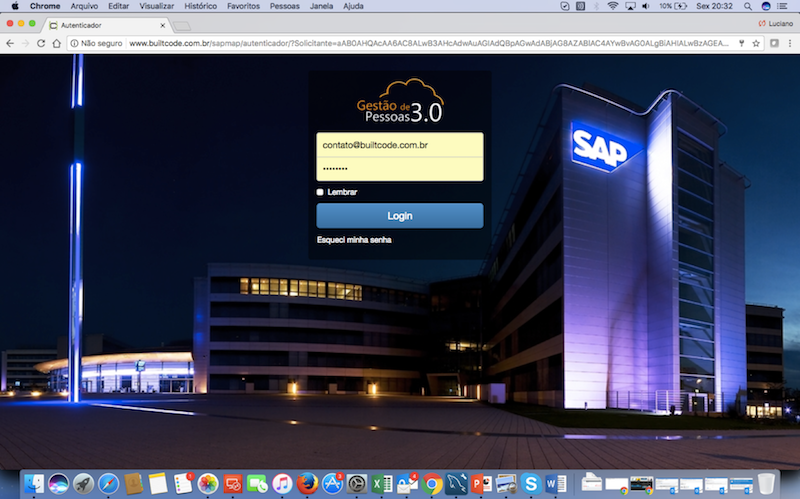Open Preview icon in Dock
Viewport: 800px width, 499px height.
pyautogui.click(x=506, y=484)
